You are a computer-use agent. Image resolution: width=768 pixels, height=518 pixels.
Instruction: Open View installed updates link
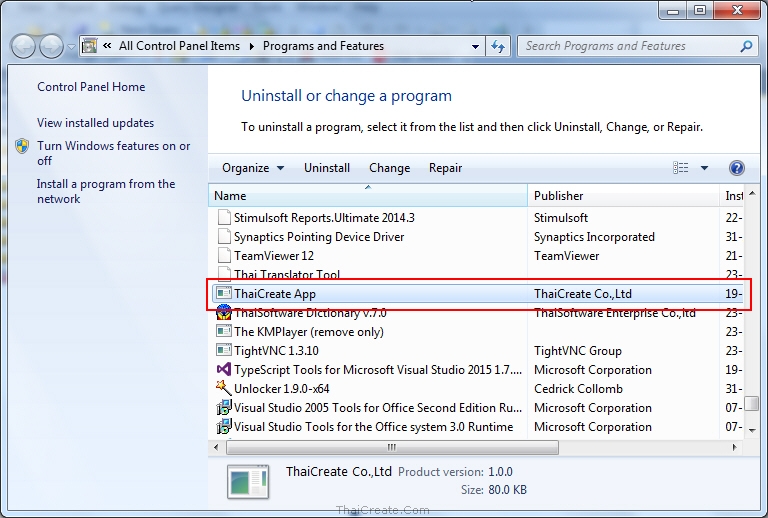coord(96,123)
